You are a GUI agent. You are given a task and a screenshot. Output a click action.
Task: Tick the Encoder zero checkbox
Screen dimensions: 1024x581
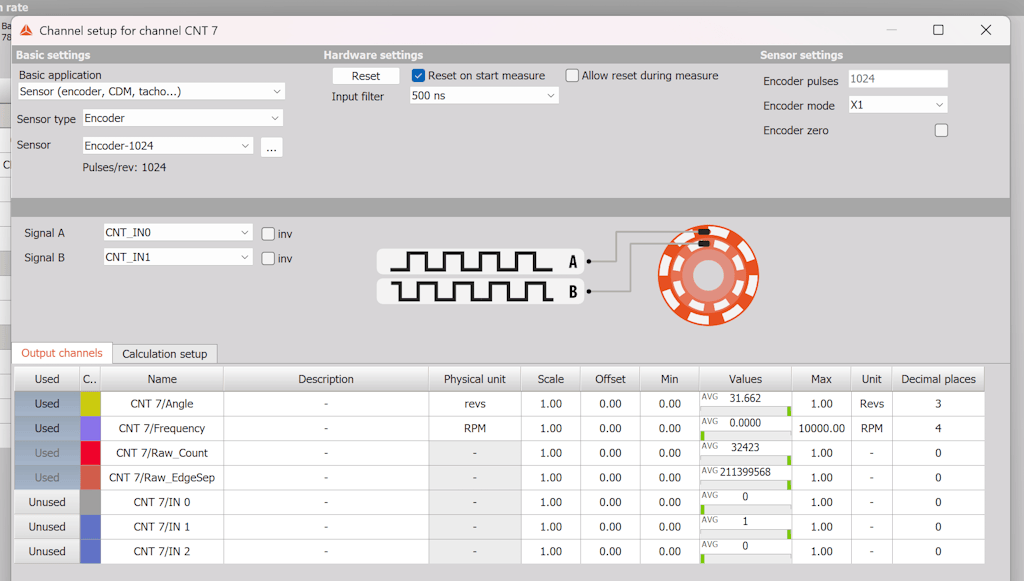(x=941, y=131)
